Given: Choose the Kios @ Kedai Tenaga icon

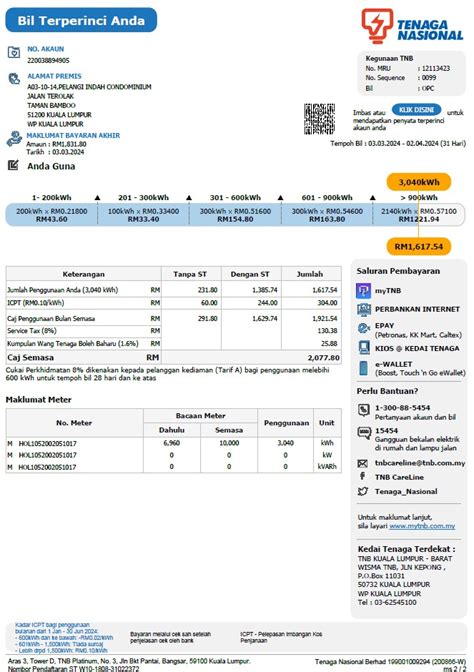Looking at the screenshot, I should pos(364,348).
